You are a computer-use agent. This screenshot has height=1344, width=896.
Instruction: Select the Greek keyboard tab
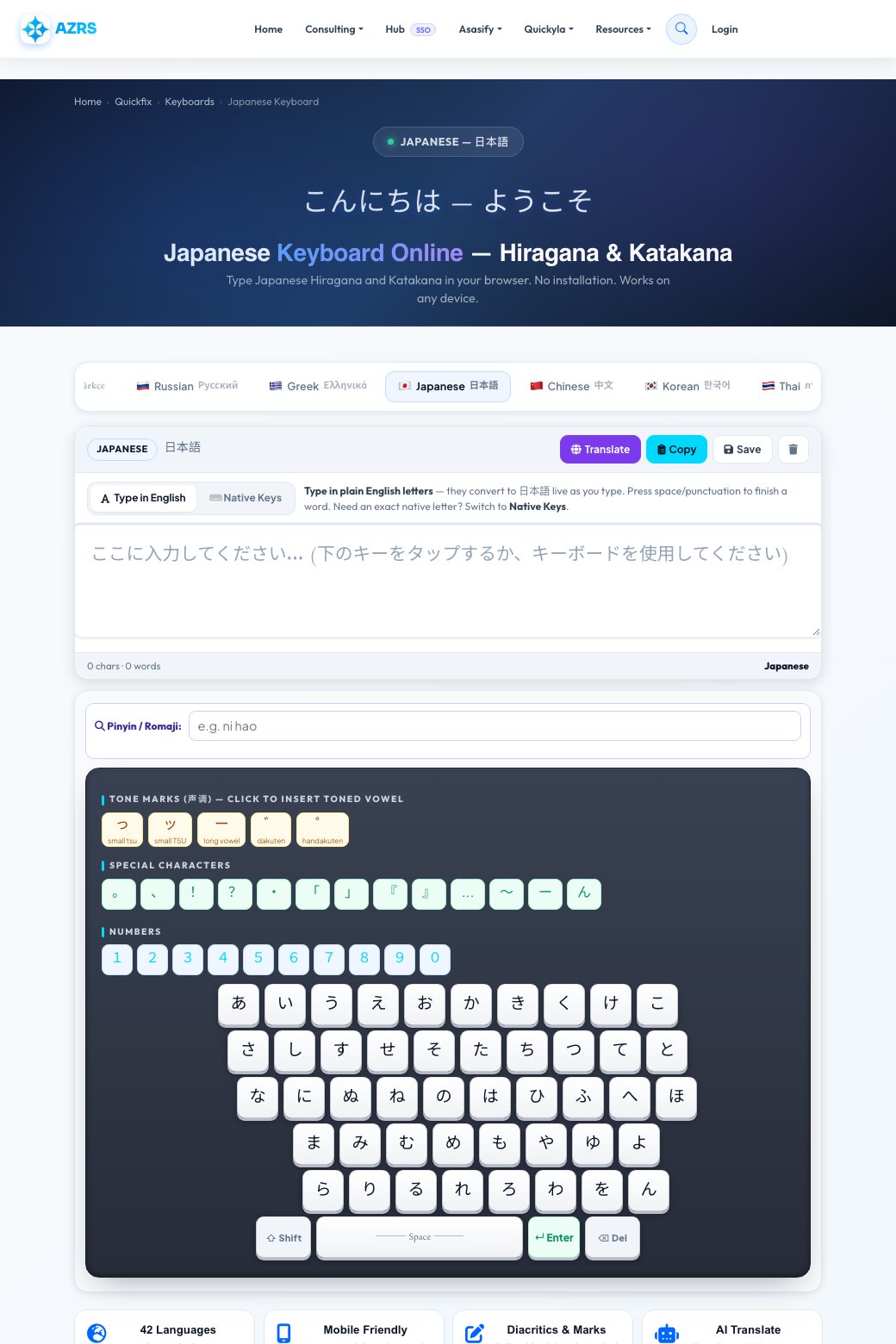(x=318, y=386)
